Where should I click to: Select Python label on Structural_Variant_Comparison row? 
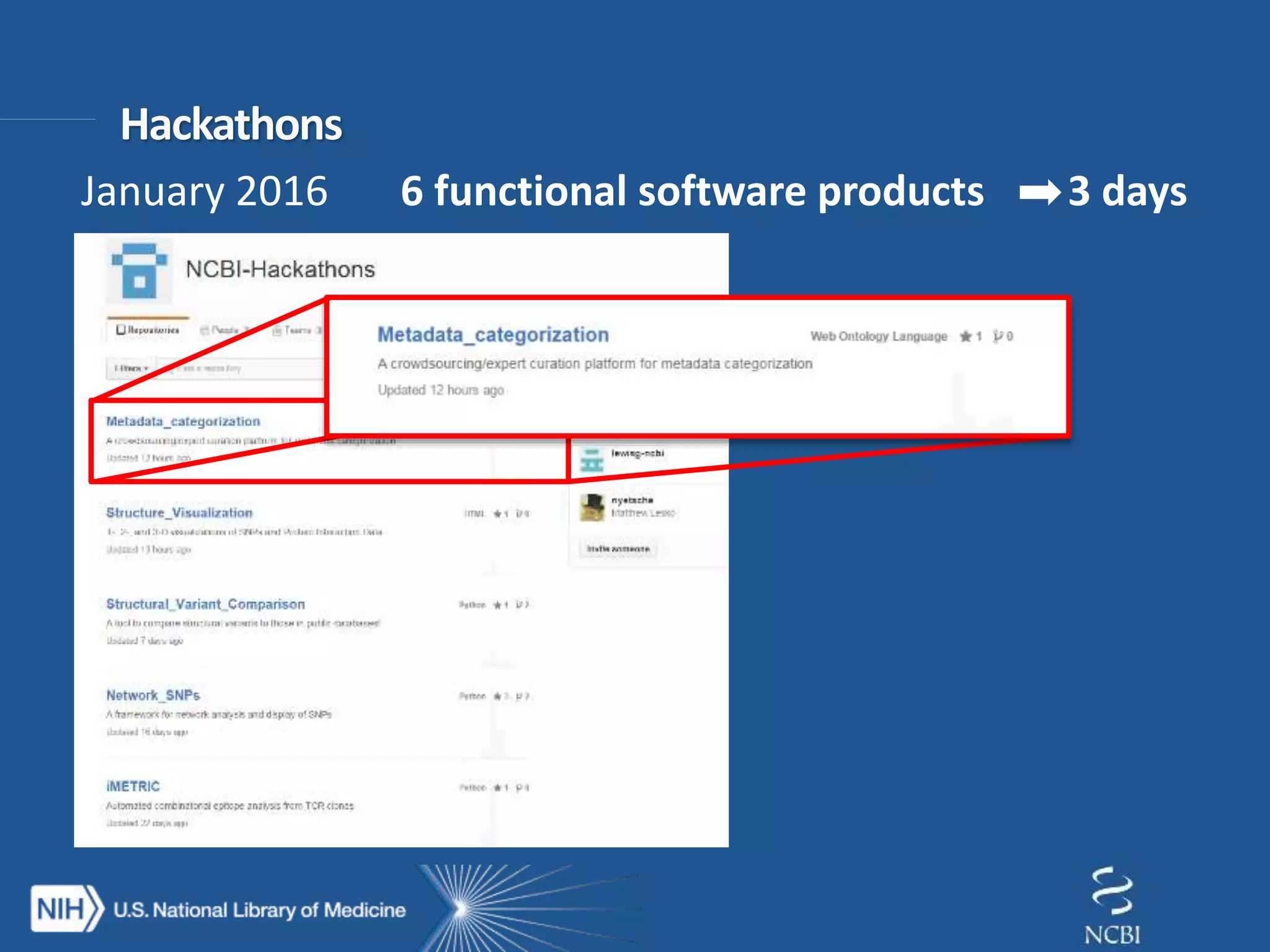pyautogui.click(x=472, y=605)
